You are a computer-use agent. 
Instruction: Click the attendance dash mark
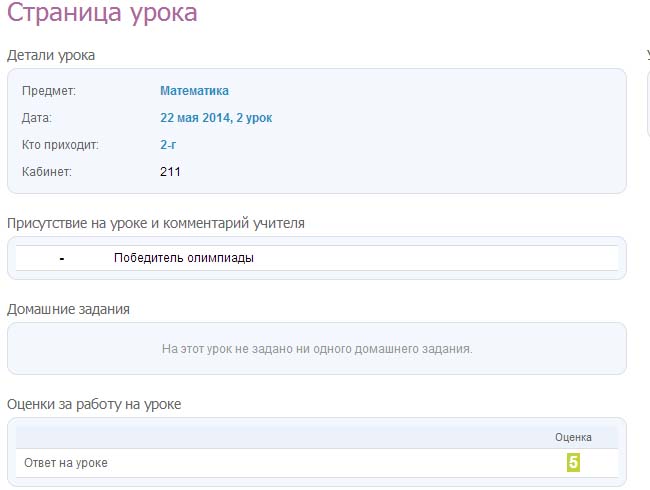pos(62,258)
